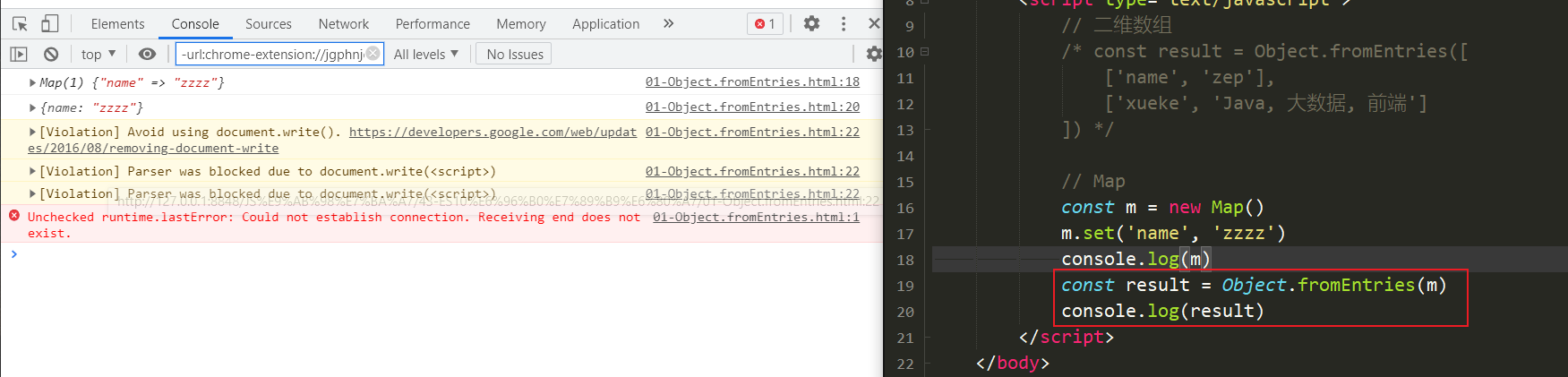Click the red error icon on runtime.lastError

click(x=14, y=216)
